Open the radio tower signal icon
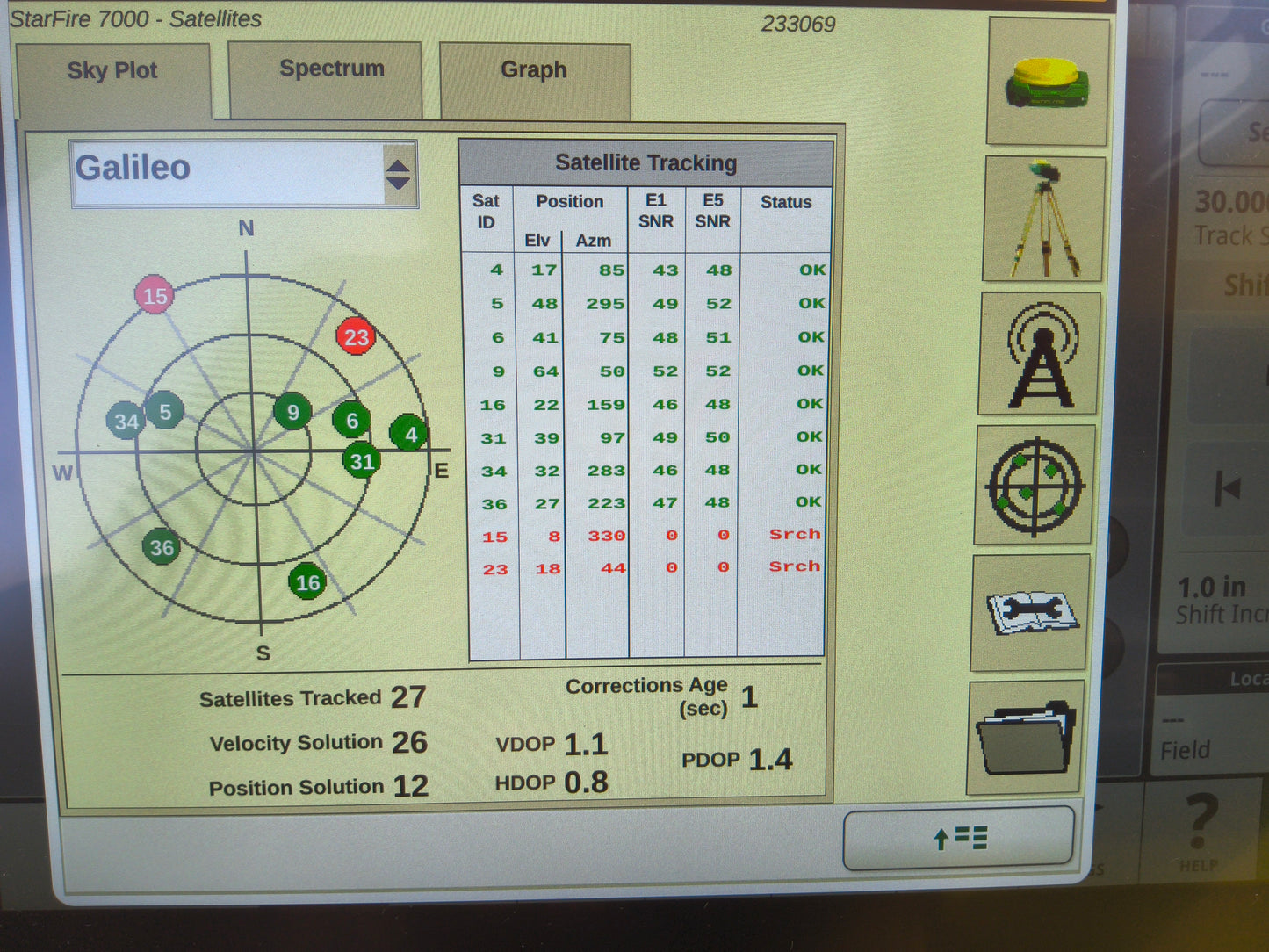1269x952 pixels. [x=1040, y=354]
